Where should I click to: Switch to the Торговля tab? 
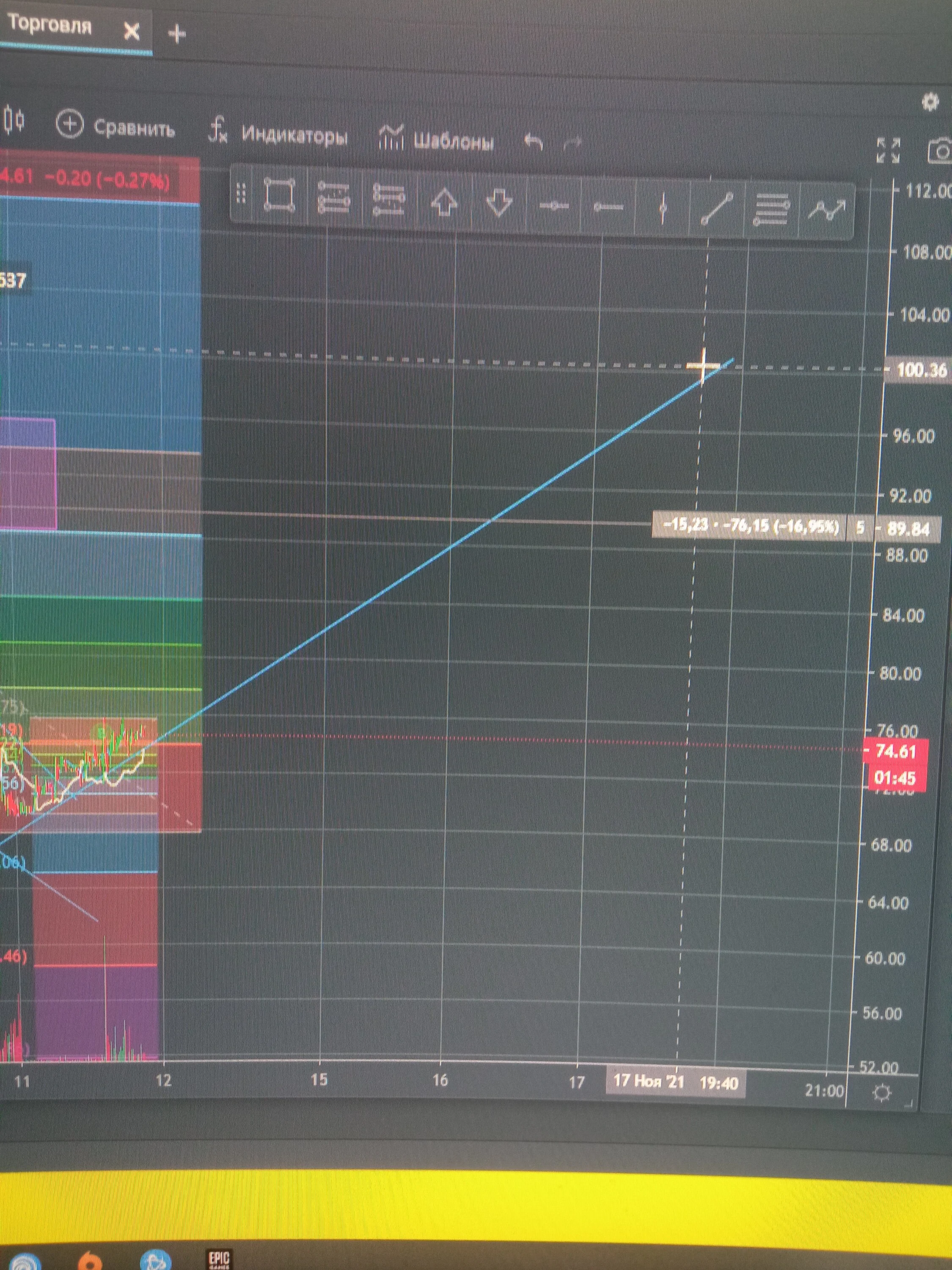[50, 25]
